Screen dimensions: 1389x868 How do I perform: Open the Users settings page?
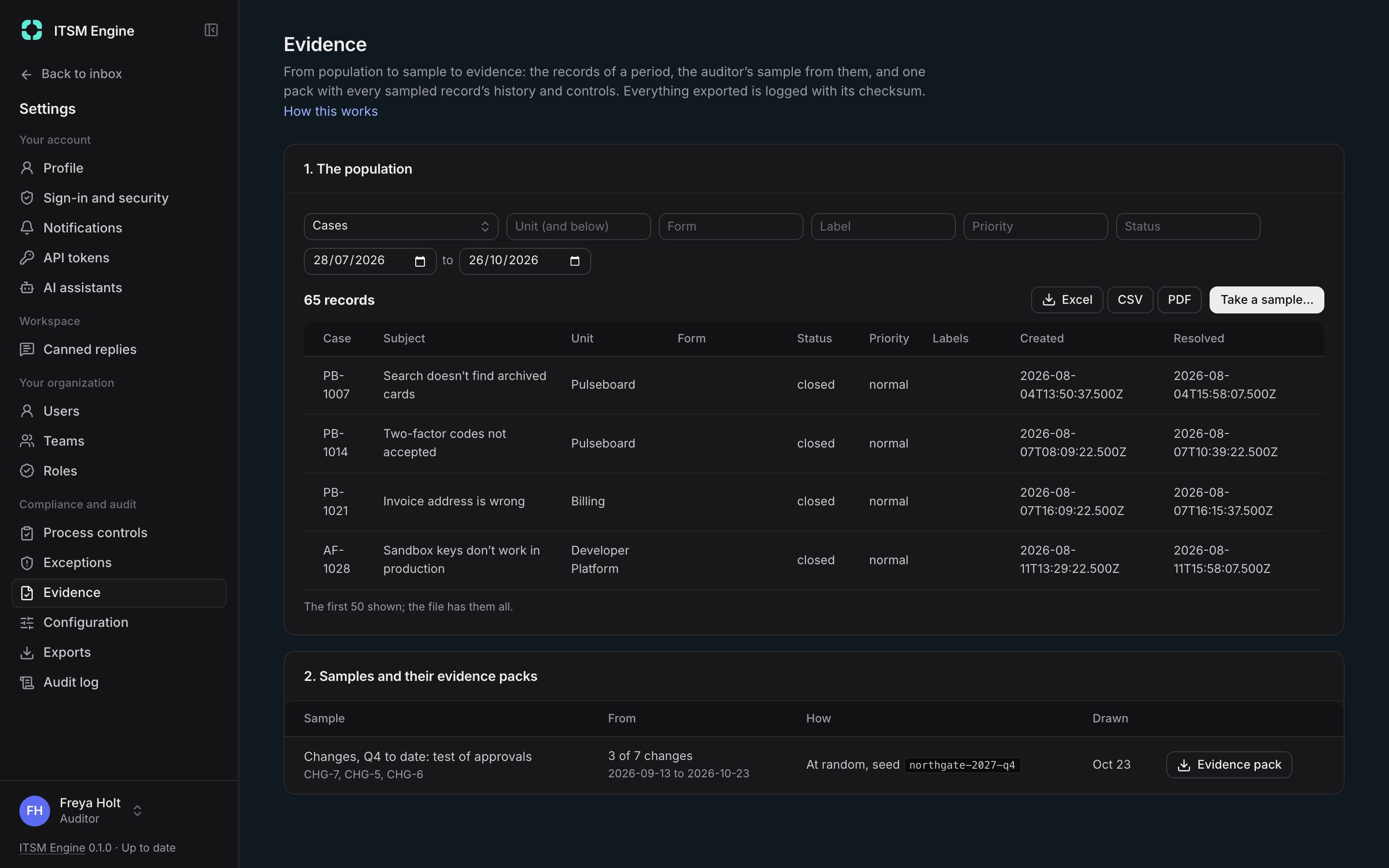[x=119, y=412]
